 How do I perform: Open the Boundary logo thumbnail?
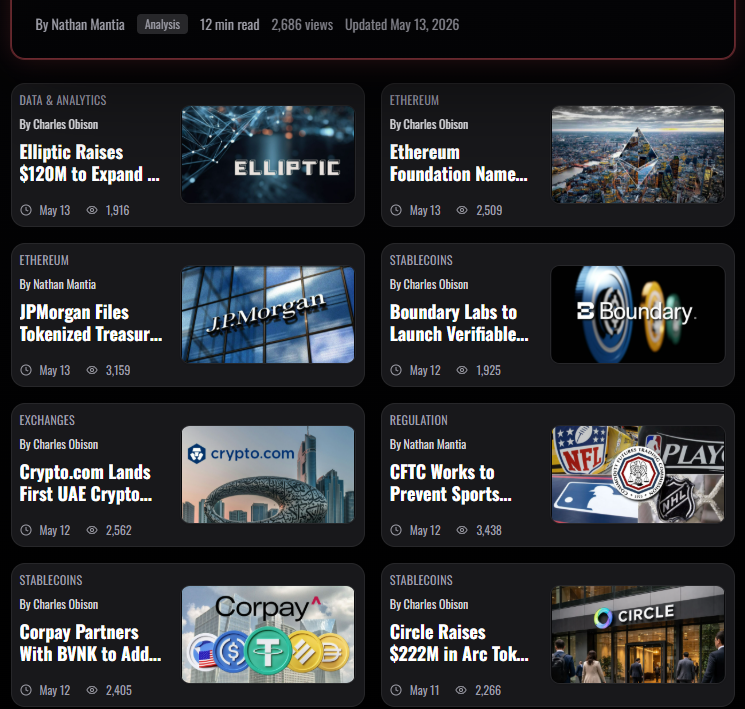638,315
